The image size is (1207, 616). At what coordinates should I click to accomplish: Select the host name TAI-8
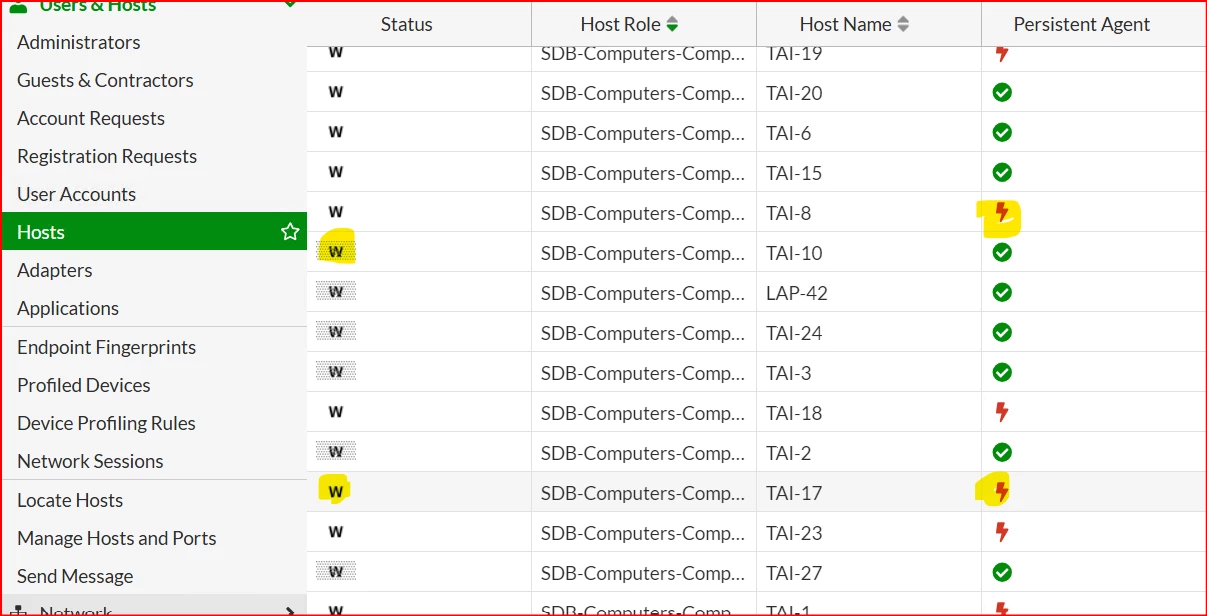click(x=789, y=212)
